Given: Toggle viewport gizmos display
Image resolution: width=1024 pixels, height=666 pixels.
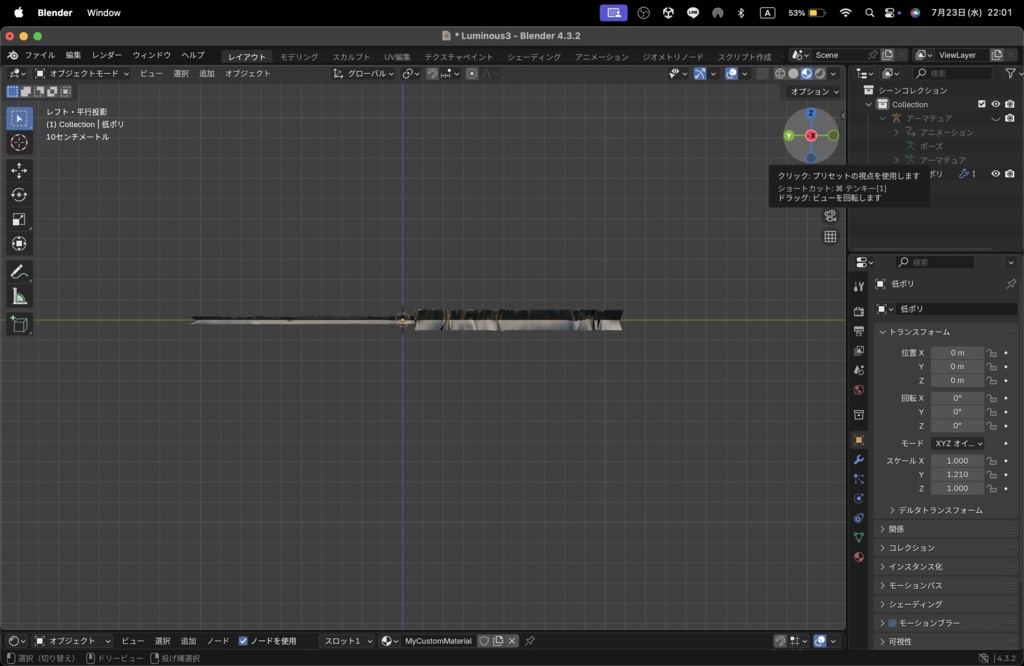Looking at the screenshot, I should pyautogui.click(x=700, y=74).
